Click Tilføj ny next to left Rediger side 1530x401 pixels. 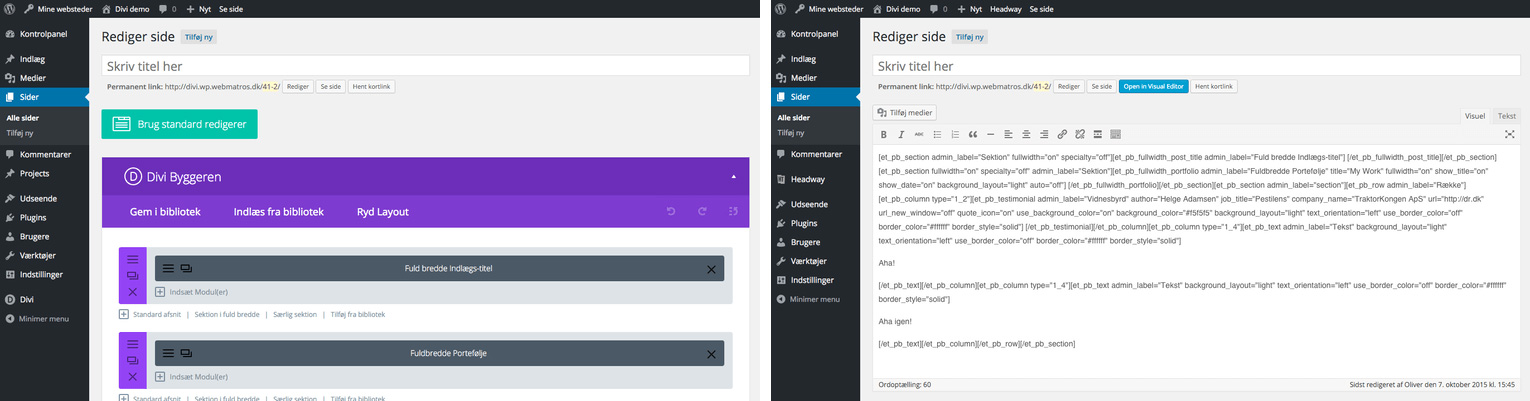click(198, 37)
